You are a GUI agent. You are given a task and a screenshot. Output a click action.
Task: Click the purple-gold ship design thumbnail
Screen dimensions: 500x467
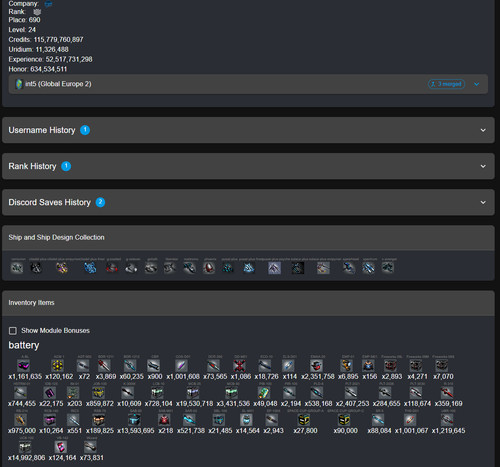tap(62, 268)
